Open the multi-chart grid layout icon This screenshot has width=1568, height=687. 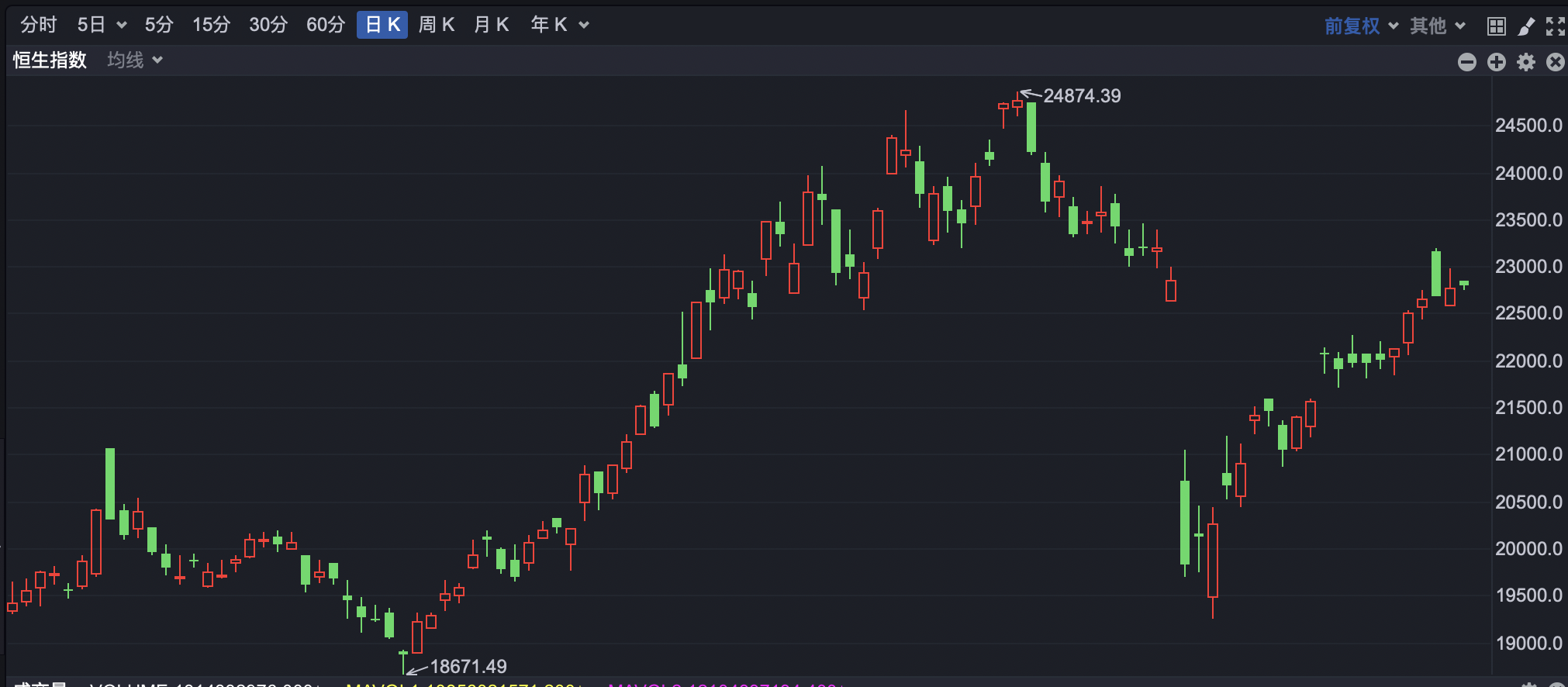tap(1496, 26)
